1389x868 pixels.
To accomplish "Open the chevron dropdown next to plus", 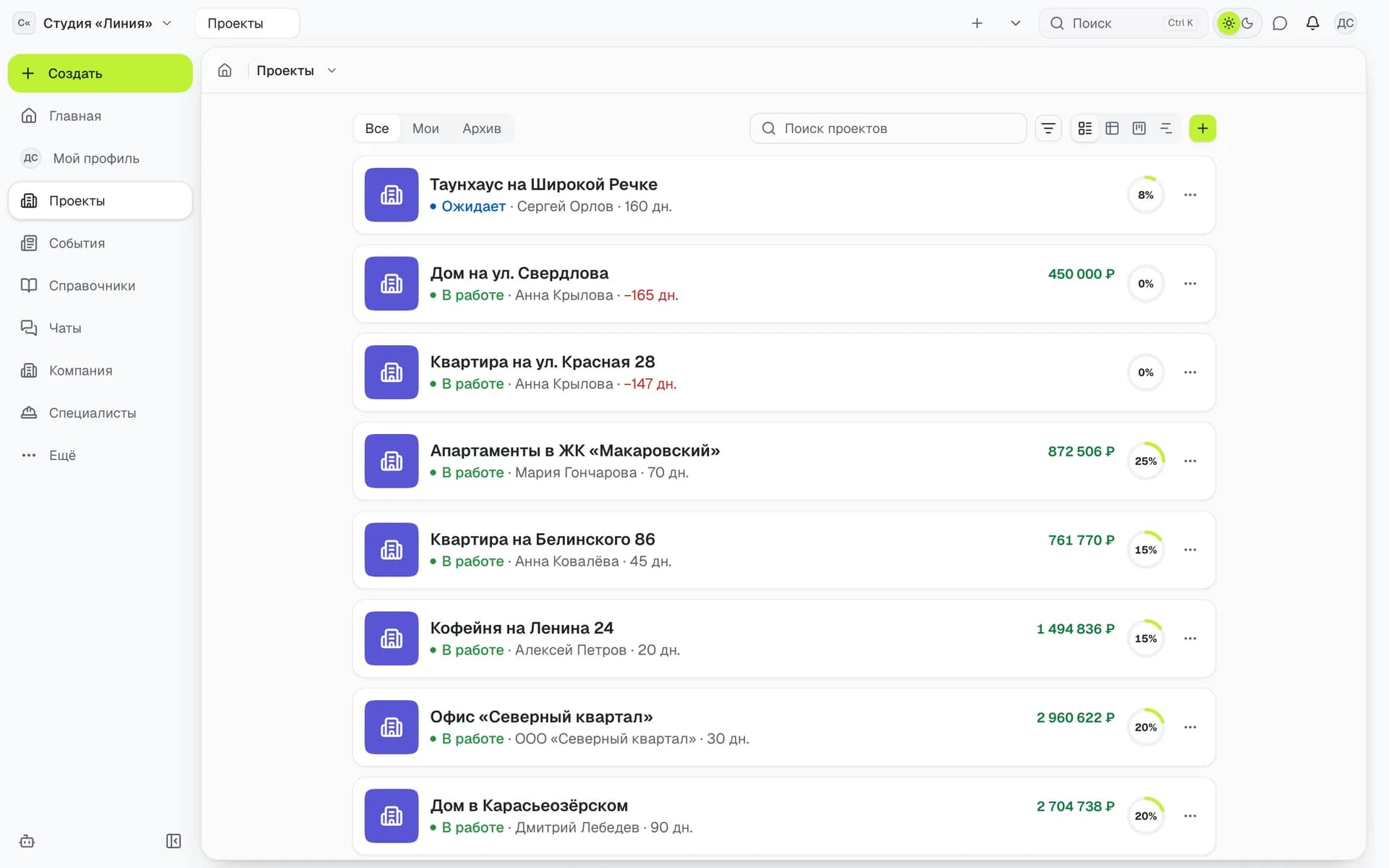I will [1016, 23].
